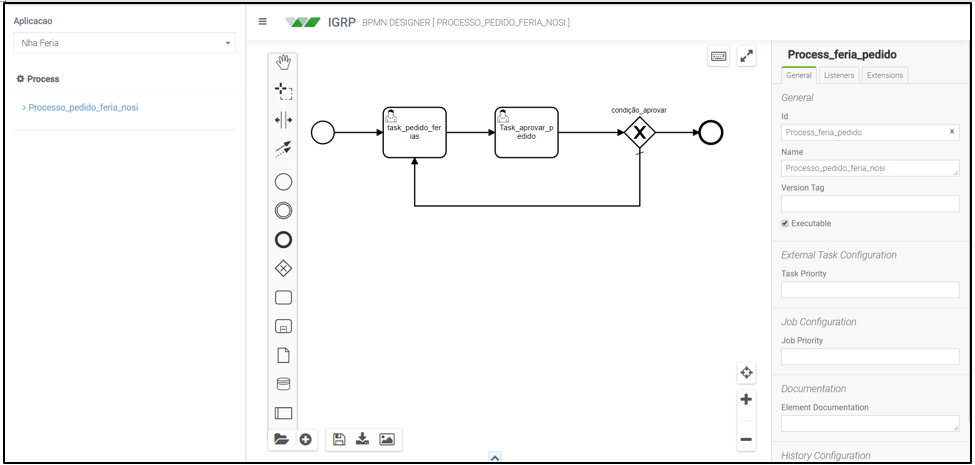975x465 pixels.
Task: Activate the lasso selection tool
Action: [x=283, y=91]
